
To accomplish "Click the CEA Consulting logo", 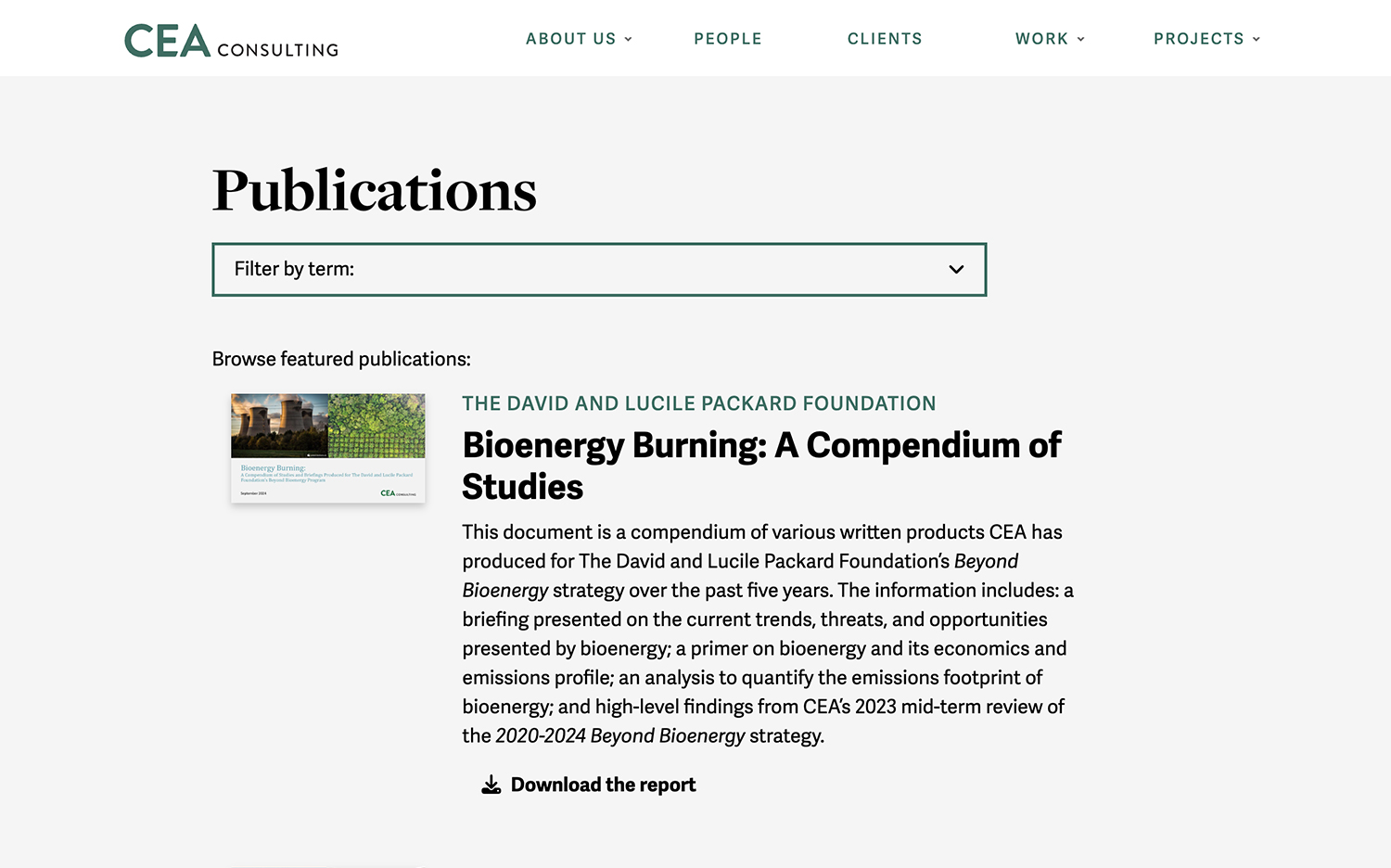I will click(230, 40).
